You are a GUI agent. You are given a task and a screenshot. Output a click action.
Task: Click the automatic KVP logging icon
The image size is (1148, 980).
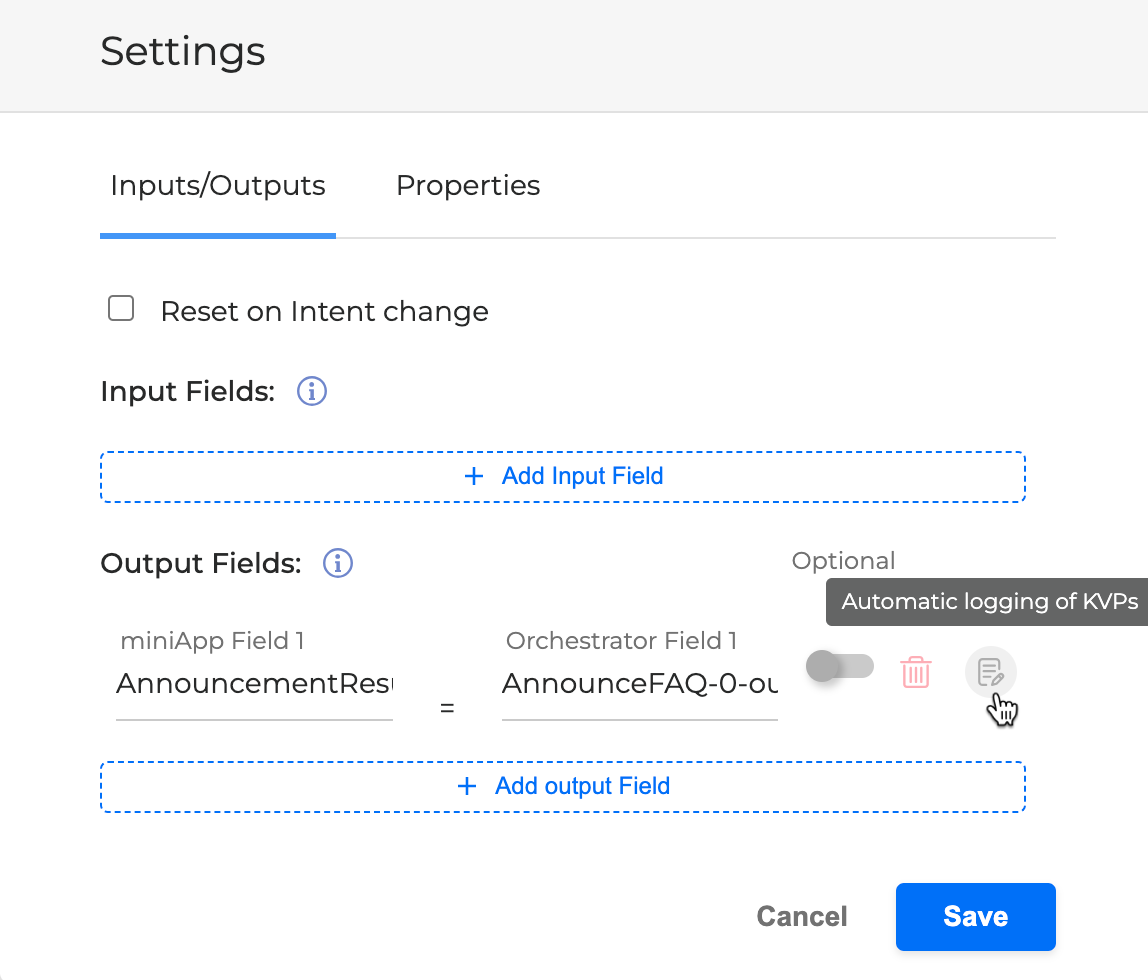tap(990, 672)
